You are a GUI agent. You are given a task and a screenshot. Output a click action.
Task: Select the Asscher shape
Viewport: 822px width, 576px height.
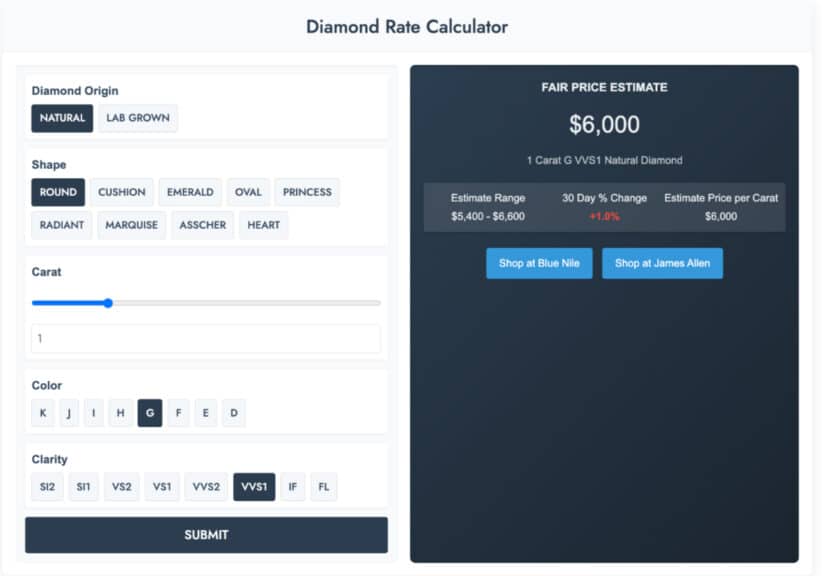tap(202, 225)
